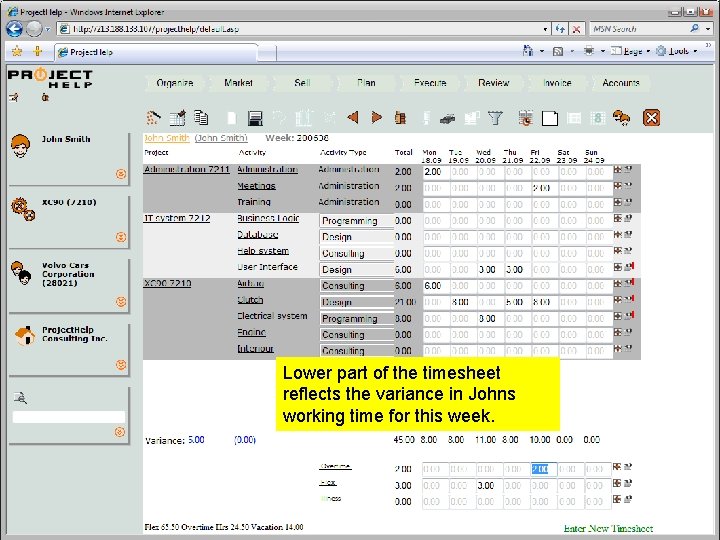720x540 pixels.
Task: Open the Execute menu tab
Action: [x=430, y=83]
